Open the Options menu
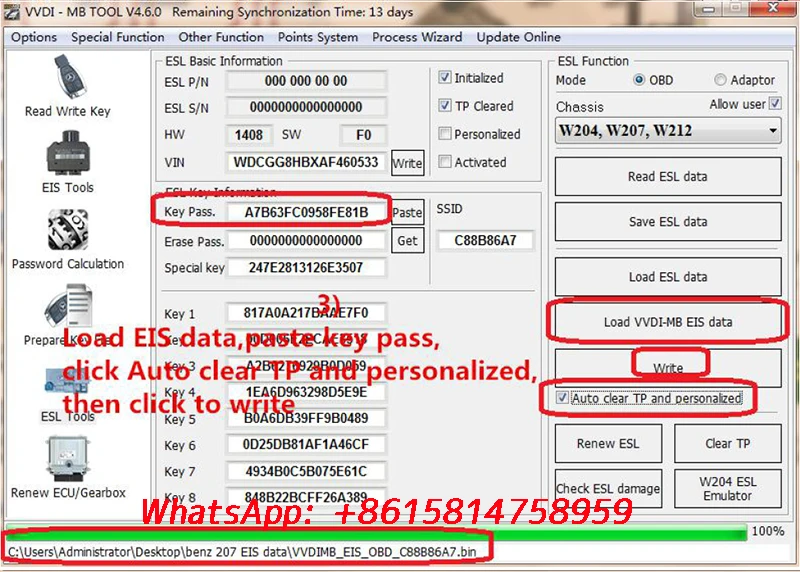This screenshot has height=572, width=800. pyautogui.click(x=34, y=37)
